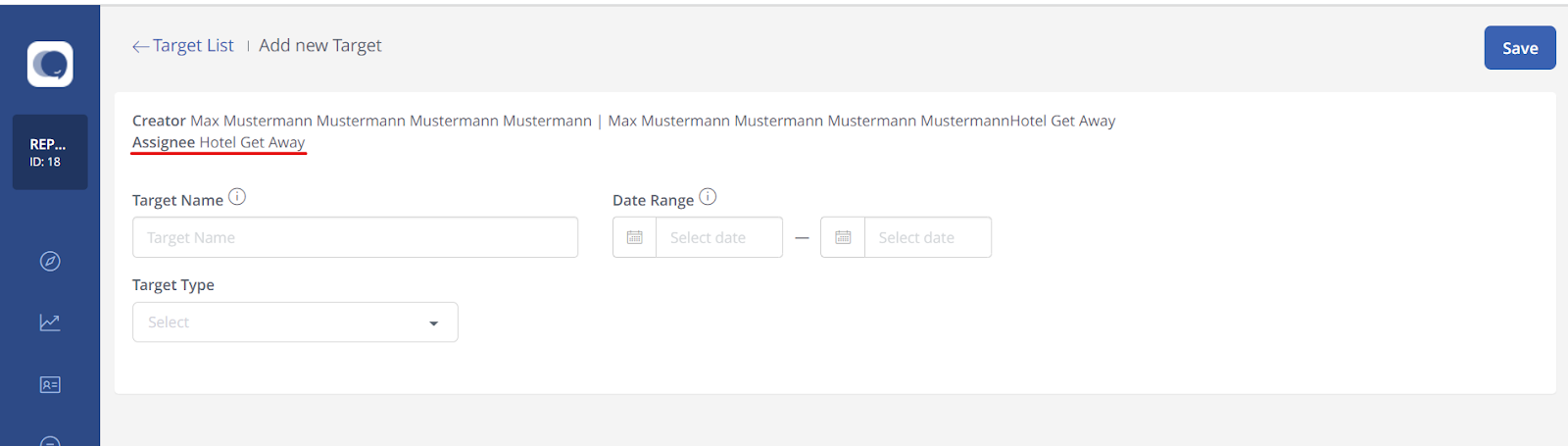Click the Save button

pos(1520,48)
